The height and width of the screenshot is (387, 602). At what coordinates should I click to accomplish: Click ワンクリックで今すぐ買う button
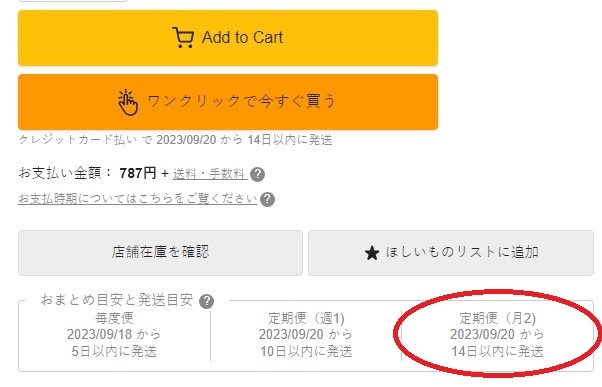[228, 102]
